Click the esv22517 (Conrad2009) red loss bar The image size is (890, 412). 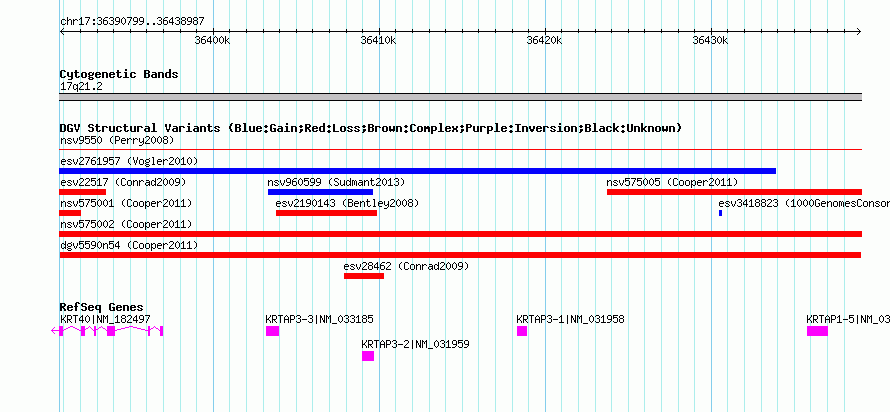click(82, 192)
